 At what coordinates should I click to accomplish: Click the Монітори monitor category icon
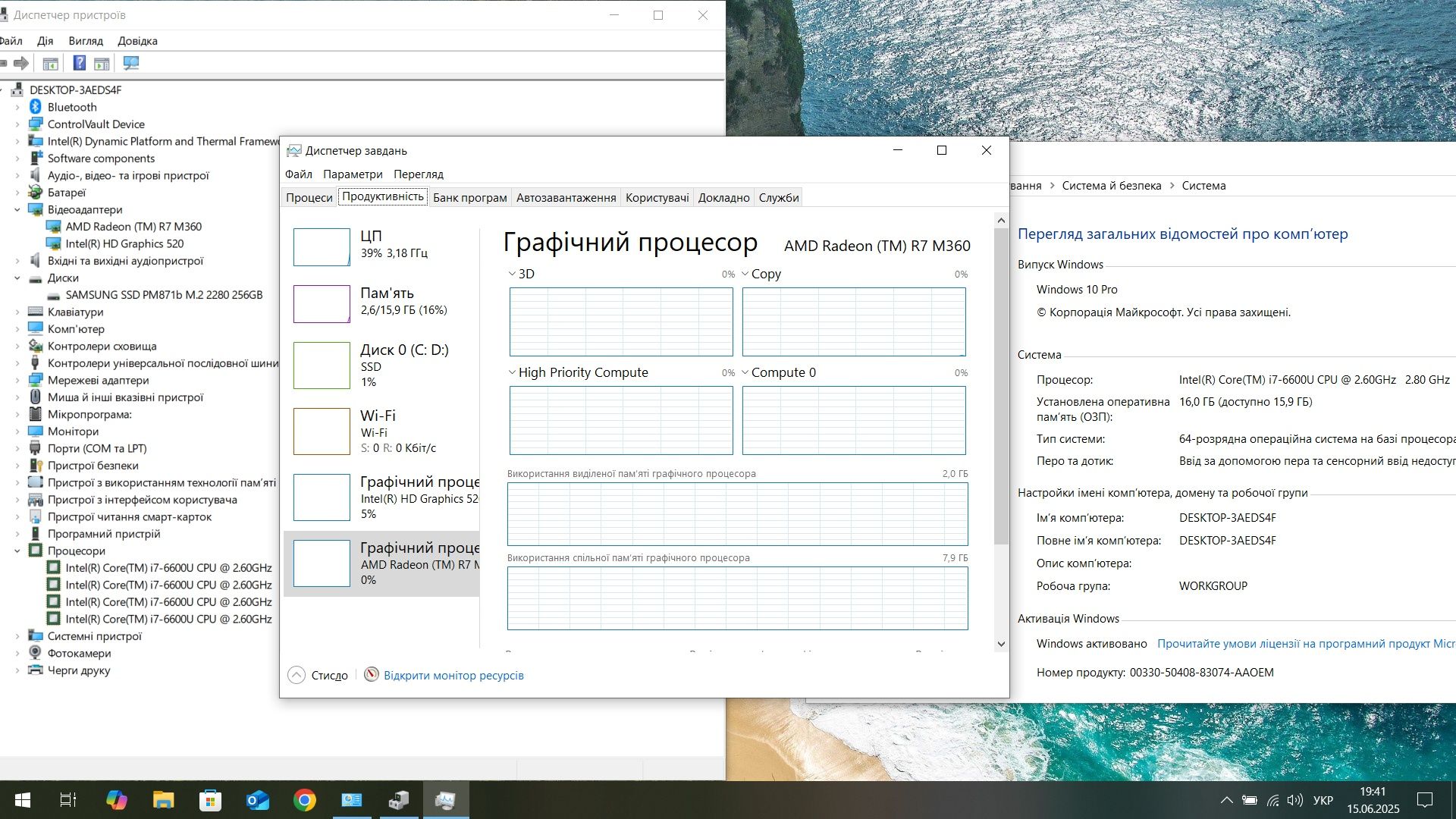[x=35, y=431]
